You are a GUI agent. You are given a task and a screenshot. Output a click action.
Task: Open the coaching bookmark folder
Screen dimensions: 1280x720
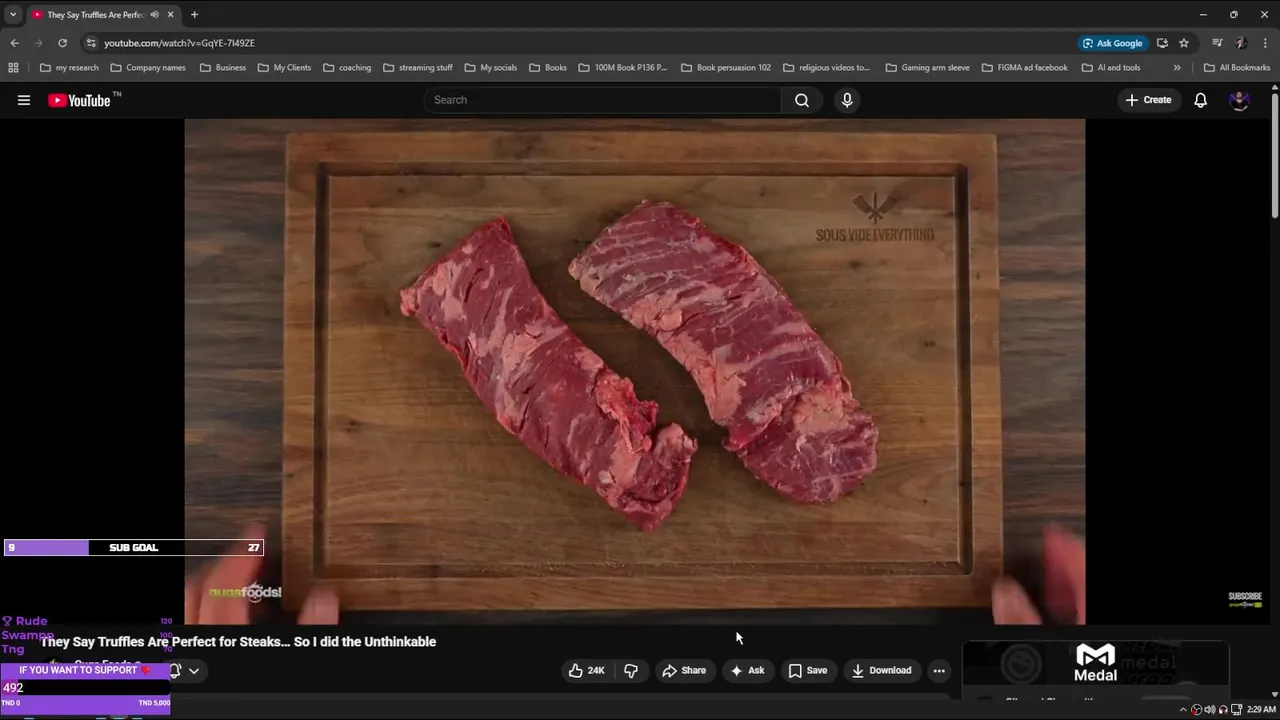tap(347, 68)
